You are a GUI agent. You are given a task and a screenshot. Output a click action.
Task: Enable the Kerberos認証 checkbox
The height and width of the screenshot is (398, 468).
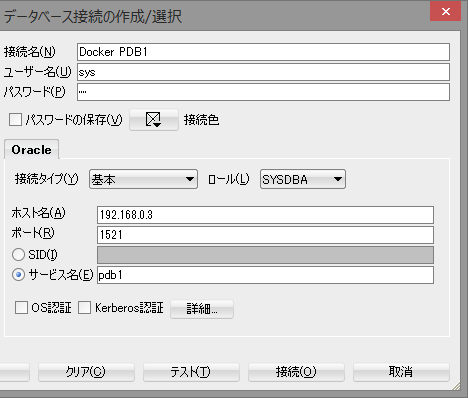pos(84,307)
